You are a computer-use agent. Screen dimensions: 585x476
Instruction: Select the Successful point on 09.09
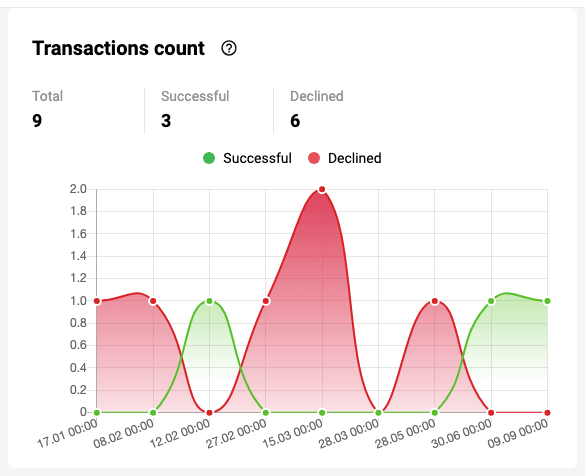point(547,301)
